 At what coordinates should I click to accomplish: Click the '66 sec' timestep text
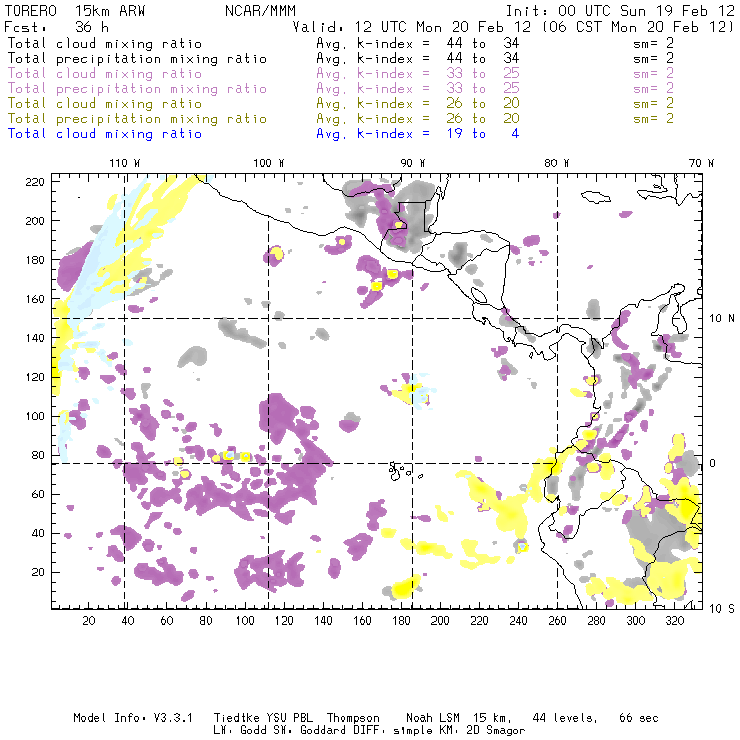pyautogui.click(x=639, y=718)
